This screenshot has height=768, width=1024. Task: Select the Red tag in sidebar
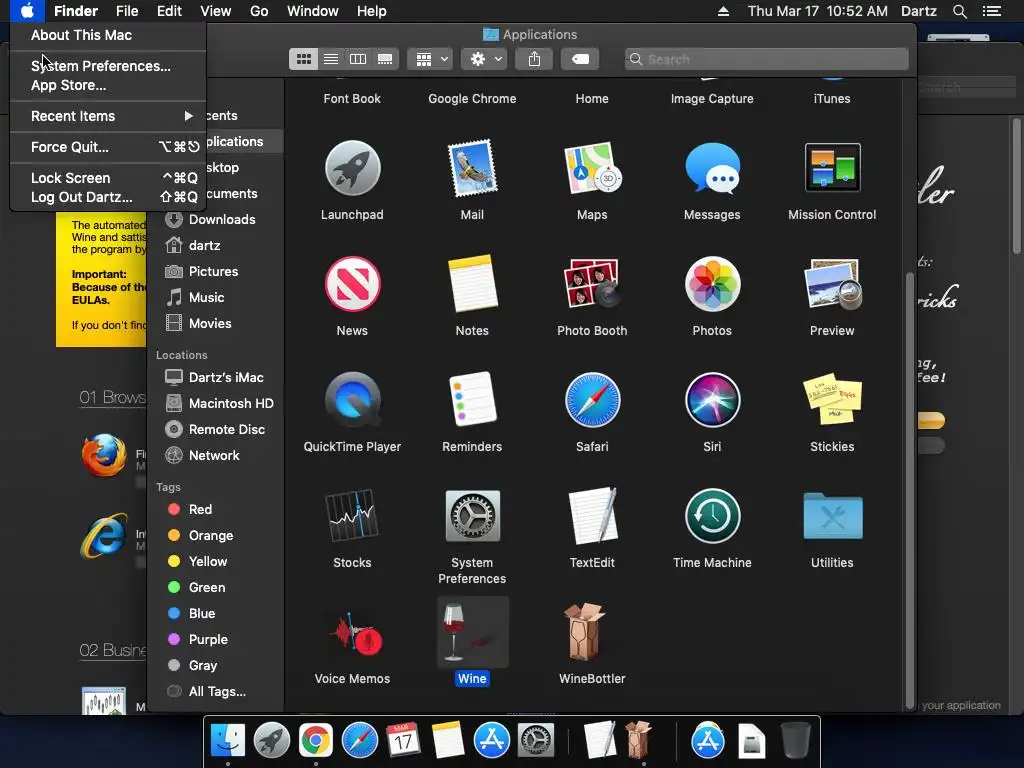[216, 509]
